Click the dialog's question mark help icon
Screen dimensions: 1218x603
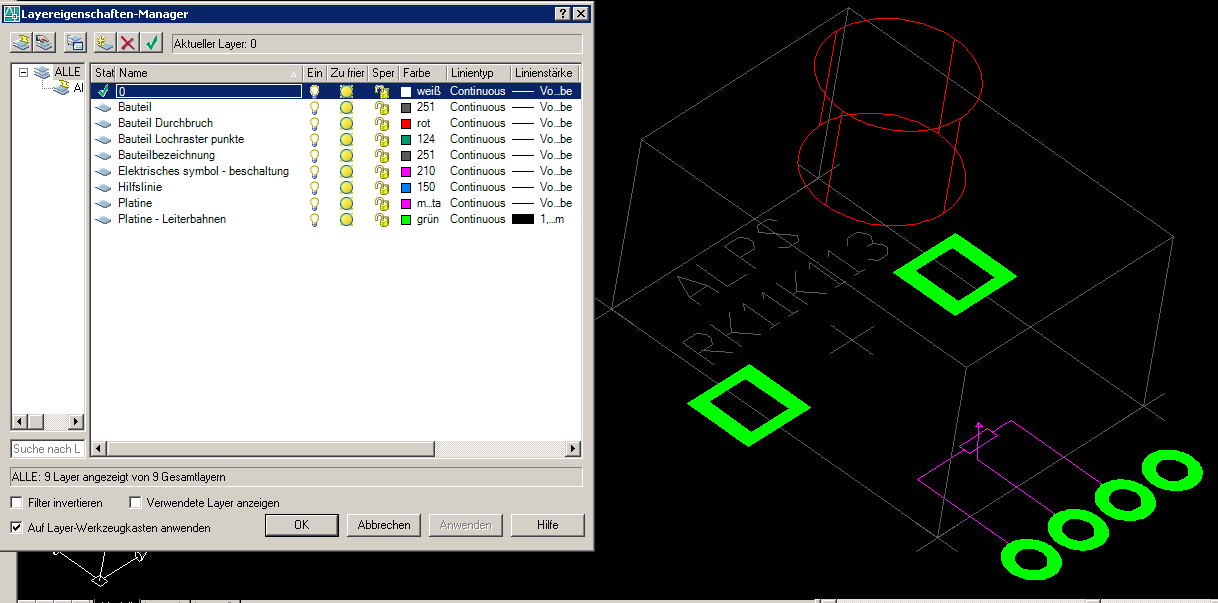560,13
